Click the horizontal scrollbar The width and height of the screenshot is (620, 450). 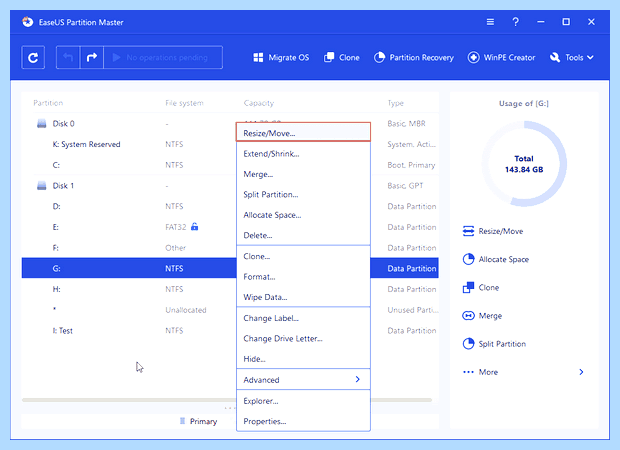tap(227, 400)
